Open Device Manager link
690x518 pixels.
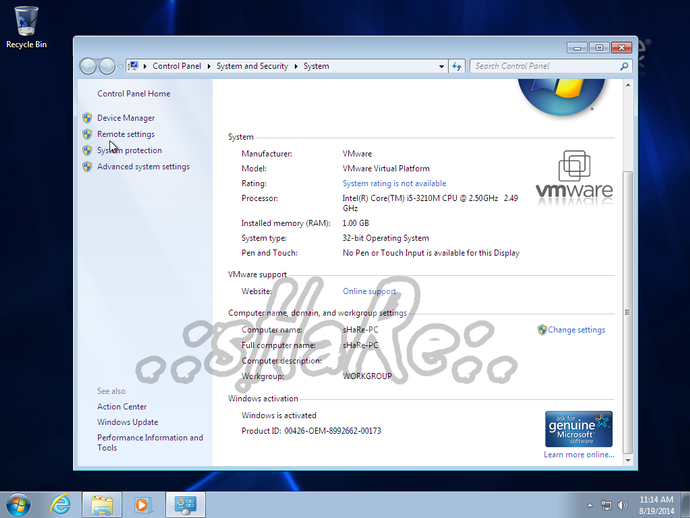coord(126,118)
